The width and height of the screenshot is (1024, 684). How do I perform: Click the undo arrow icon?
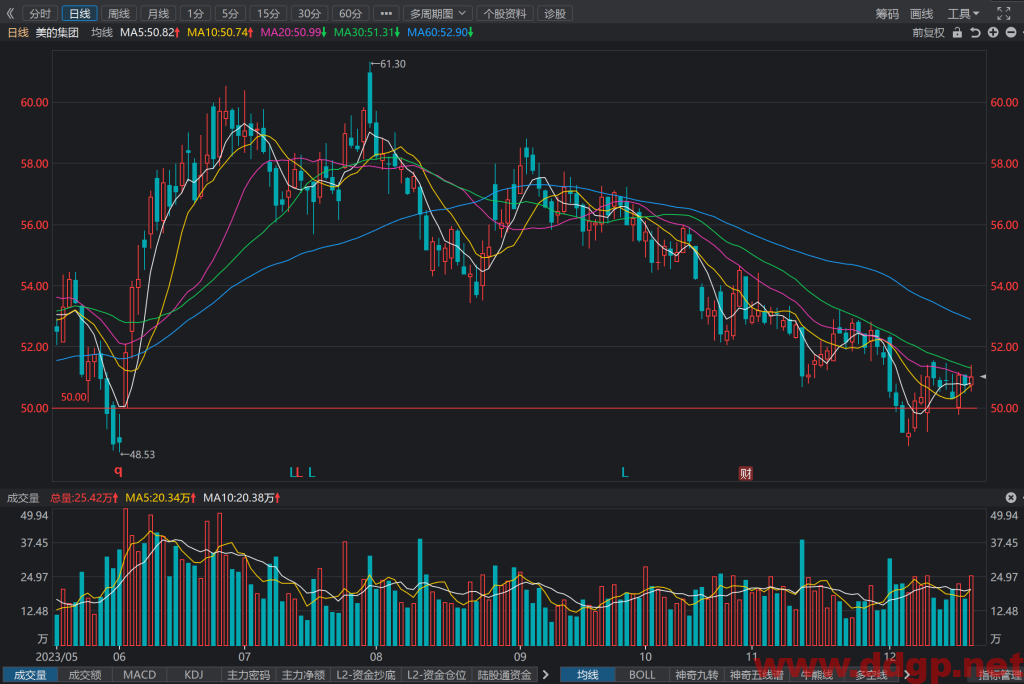[x=975, y=33]
